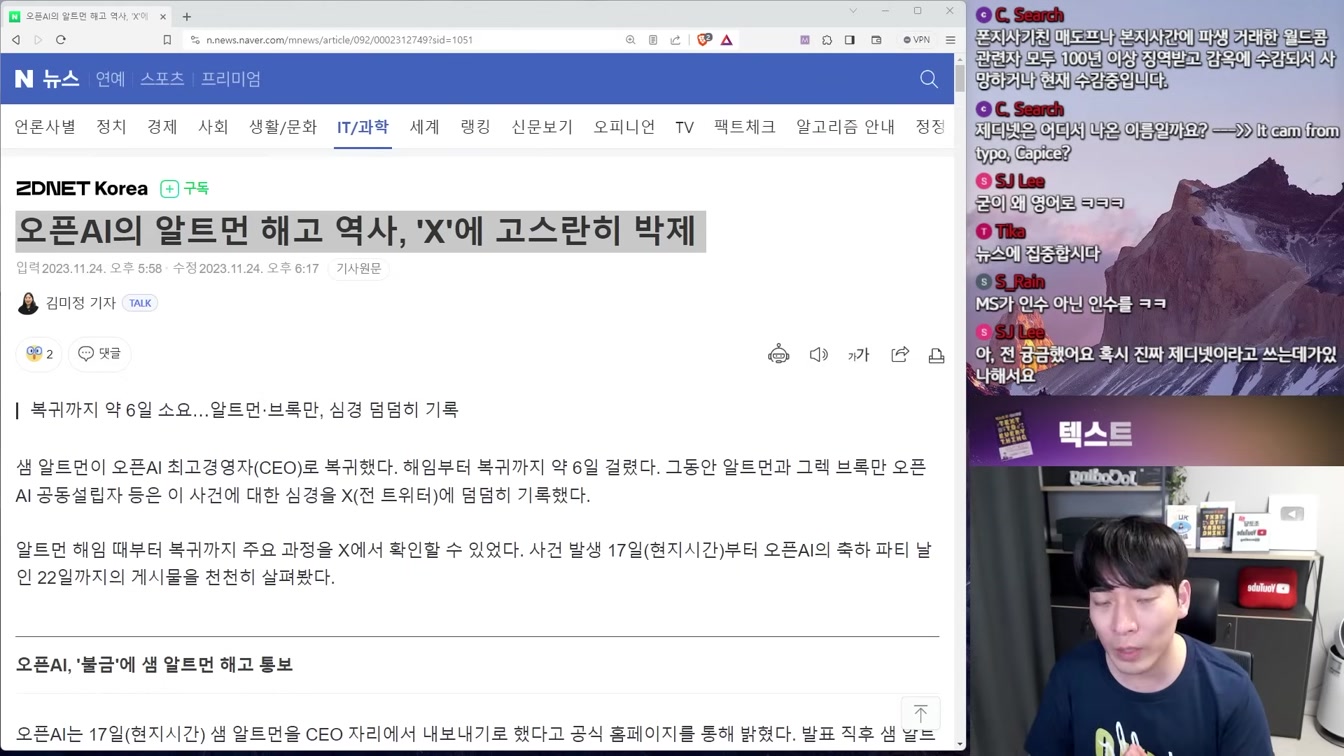Click the AI summary robot icon
The width and height of the screenshot is (1344, 756).
[778, 355]
